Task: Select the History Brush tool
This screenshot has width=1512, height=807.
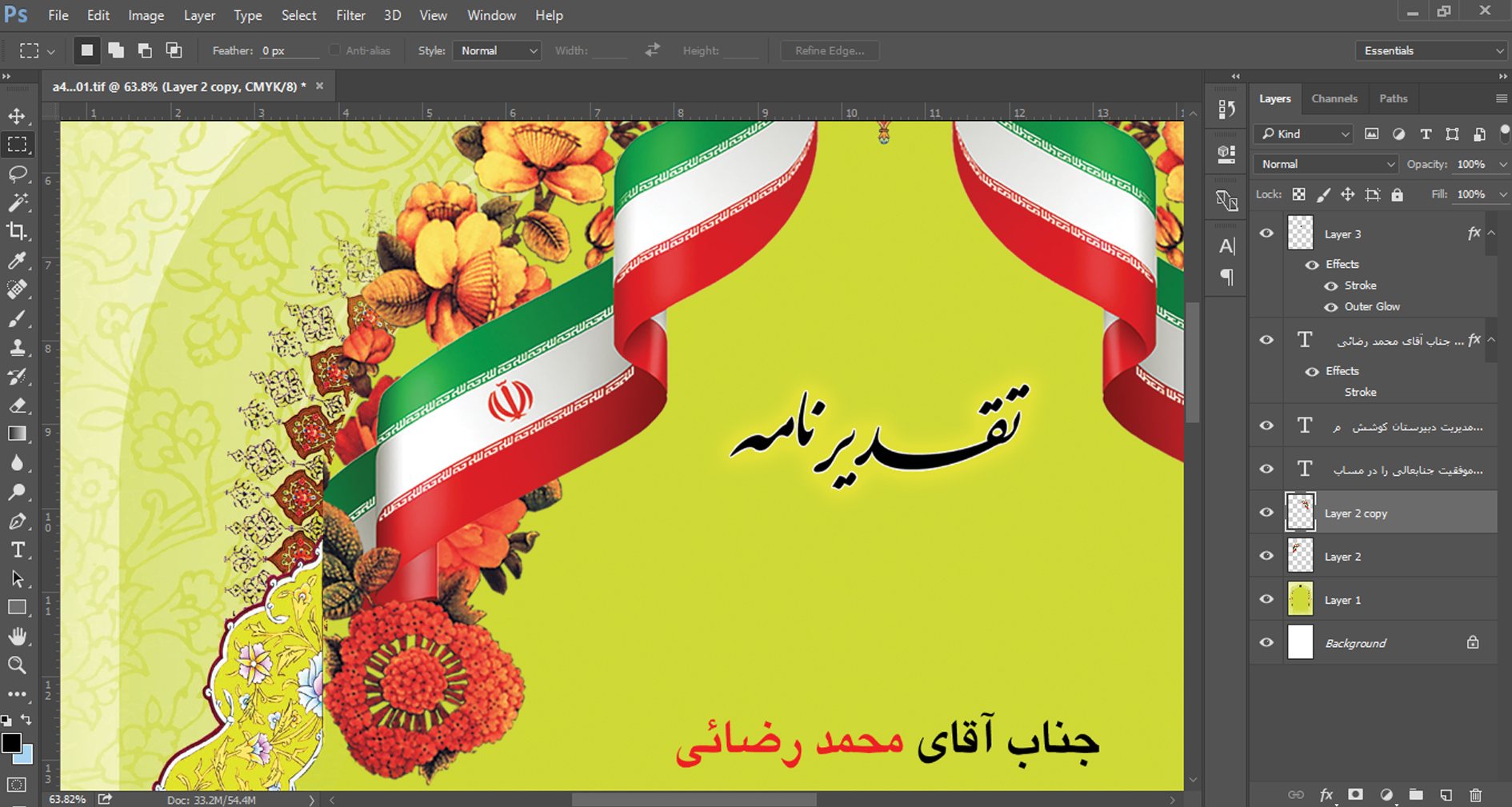Action: (x=17, y=376)
